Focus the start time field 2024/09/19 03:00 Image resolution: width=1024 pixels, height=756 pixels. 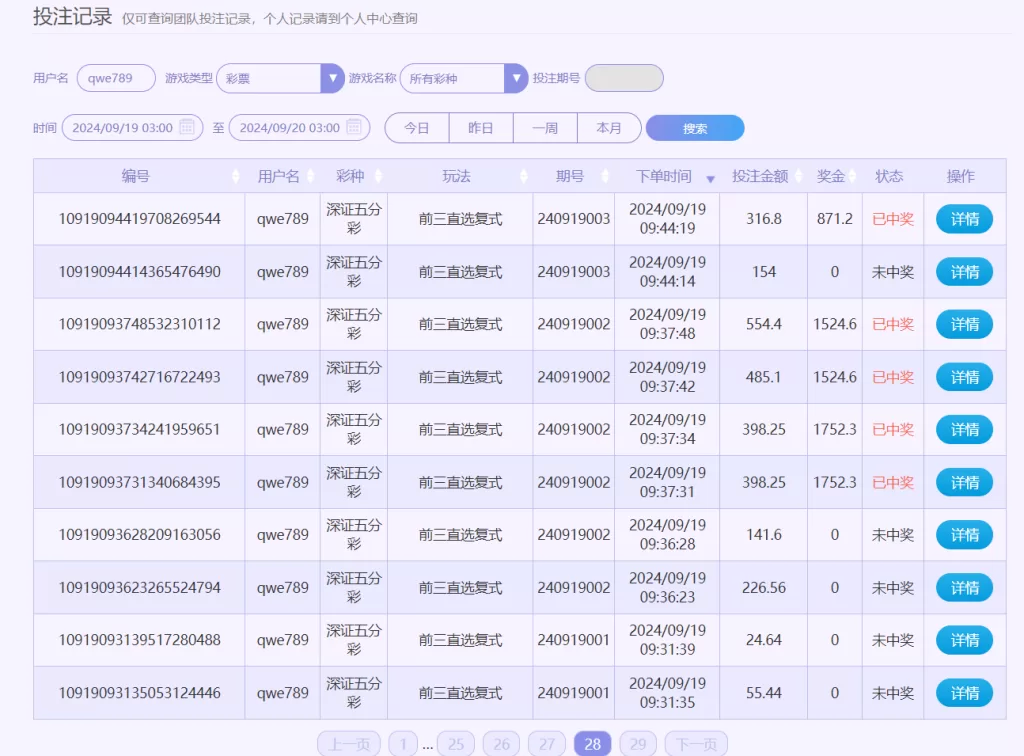click(133, 127)
